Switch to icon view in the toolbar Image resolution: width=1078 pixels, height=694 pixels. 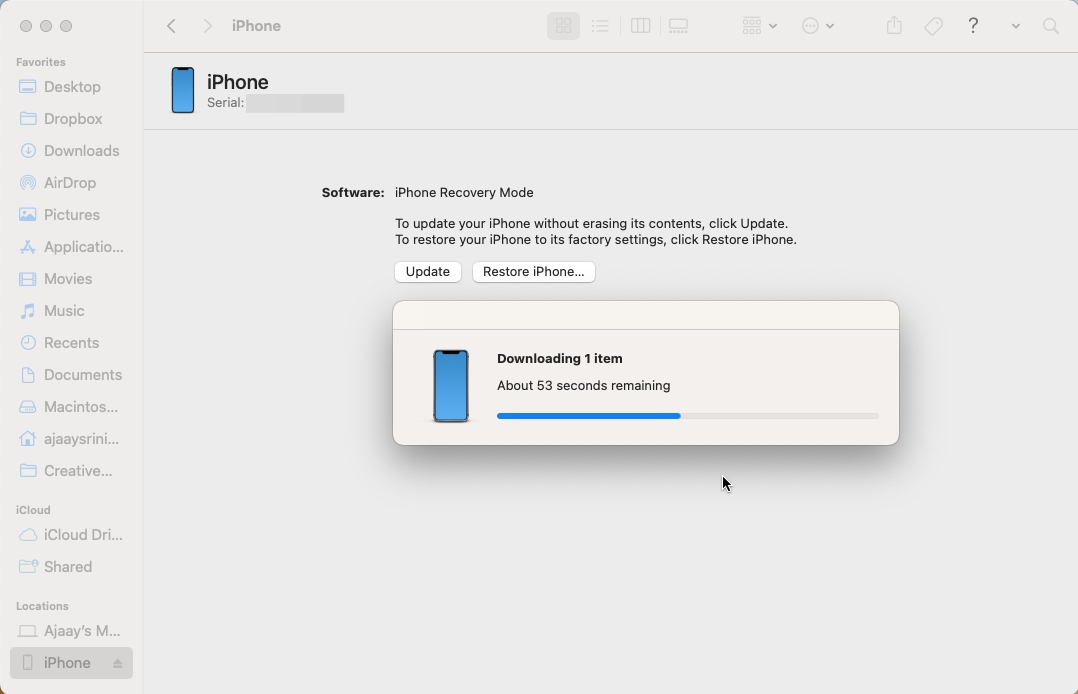(x=563, y=26)
